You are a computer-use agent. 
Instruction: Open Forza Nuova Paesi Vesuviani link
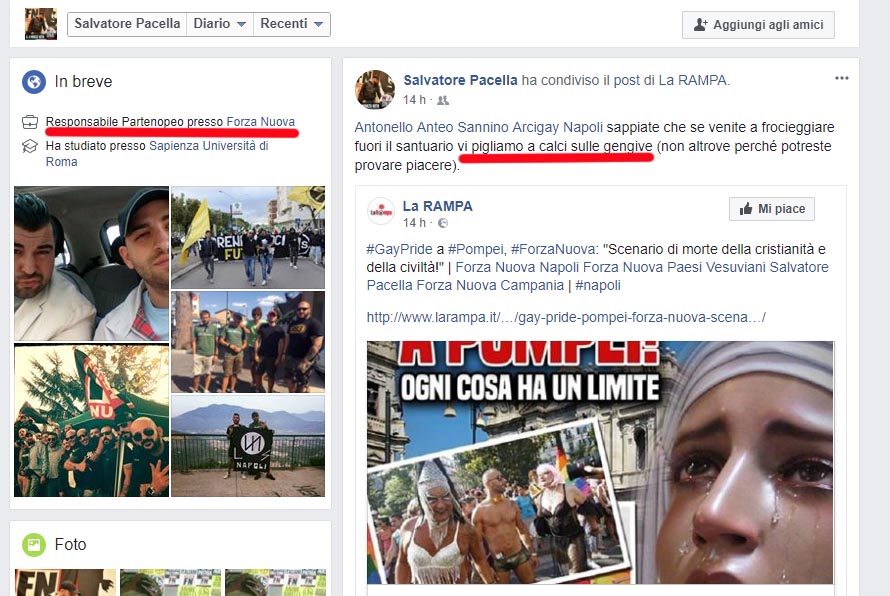(x=673, y=267)
